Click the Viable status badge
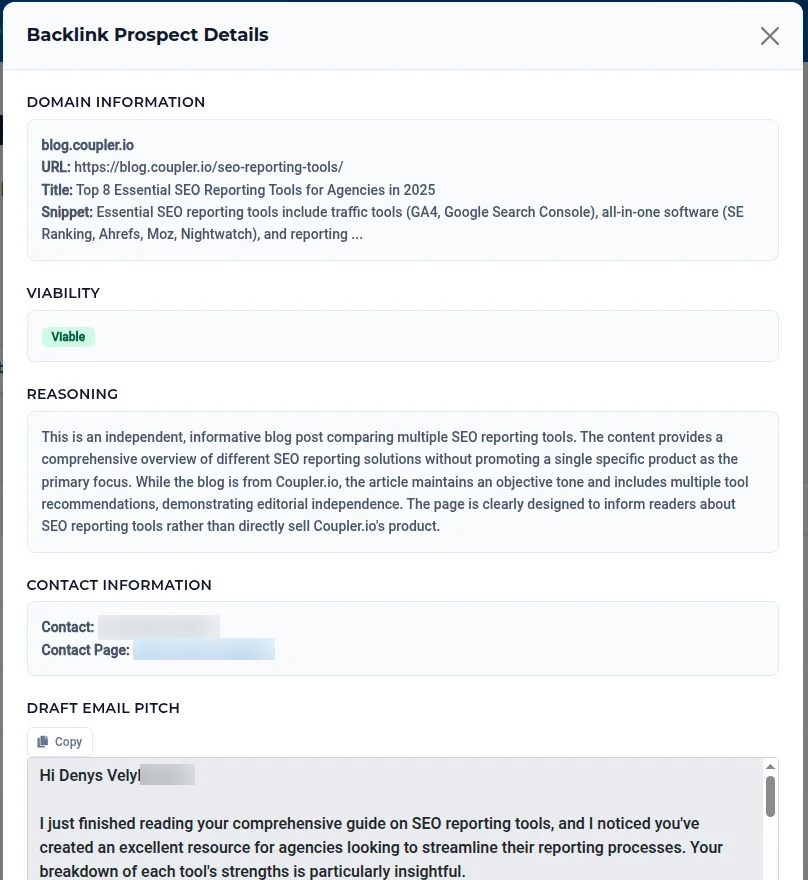 [x=68, y=336]
